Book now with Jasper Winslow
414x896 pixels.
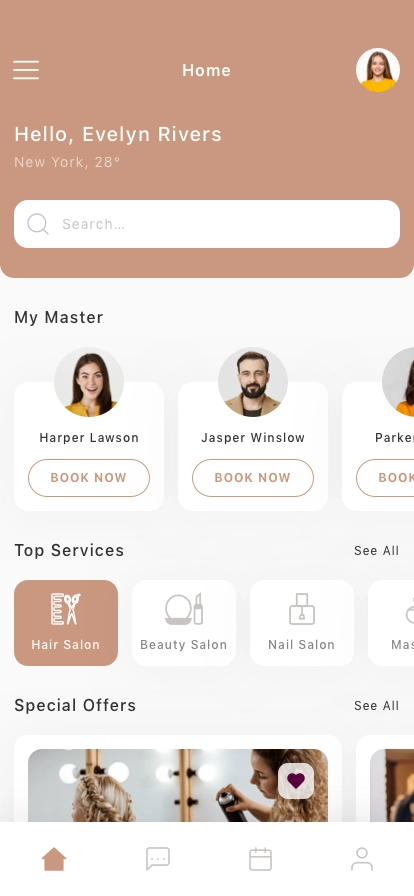point(253,478)
